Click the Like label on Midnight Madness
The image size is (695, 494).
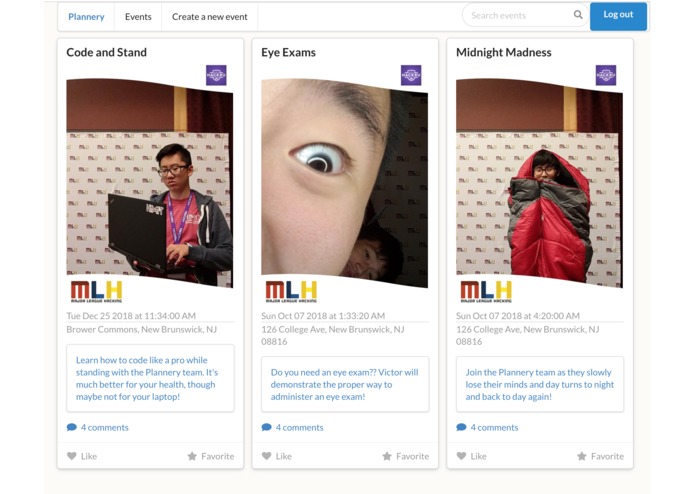478,456
